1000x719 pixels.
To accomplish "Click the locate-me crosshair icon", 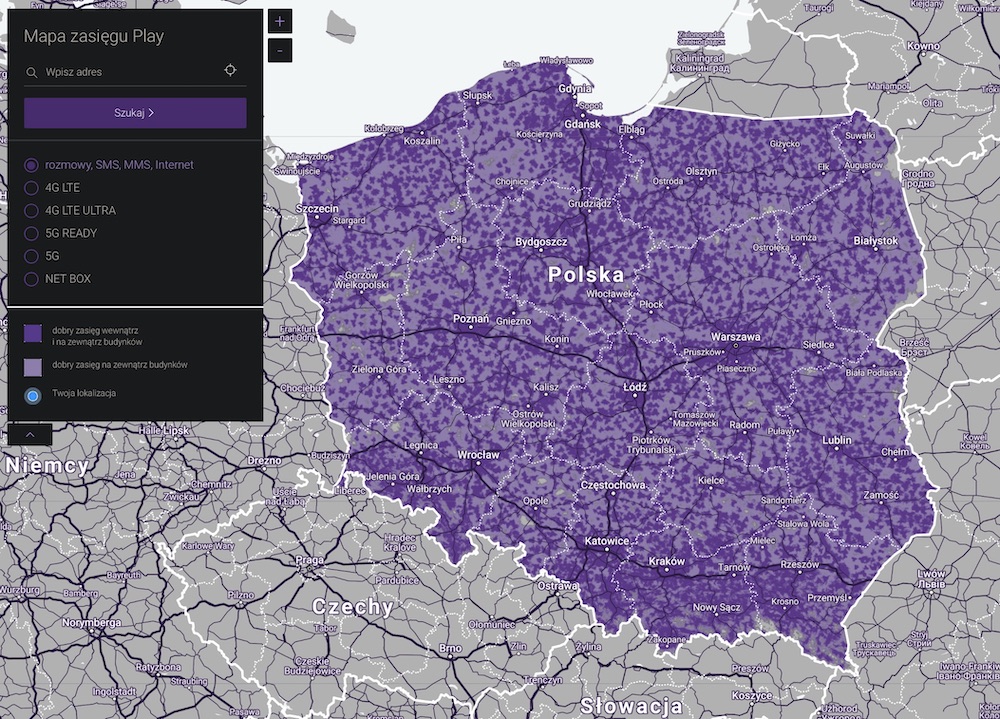I will click(230, 70).
